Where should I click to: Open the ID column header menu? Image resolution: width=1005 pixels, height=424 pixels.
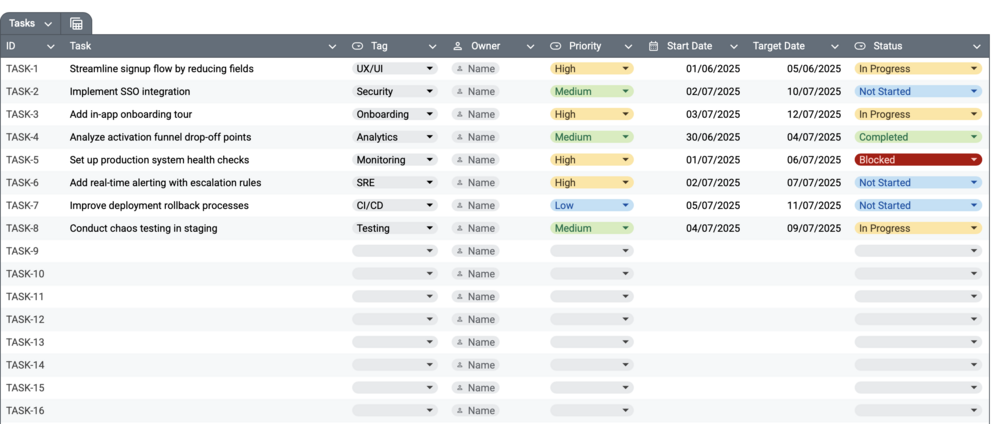[51, 47]
